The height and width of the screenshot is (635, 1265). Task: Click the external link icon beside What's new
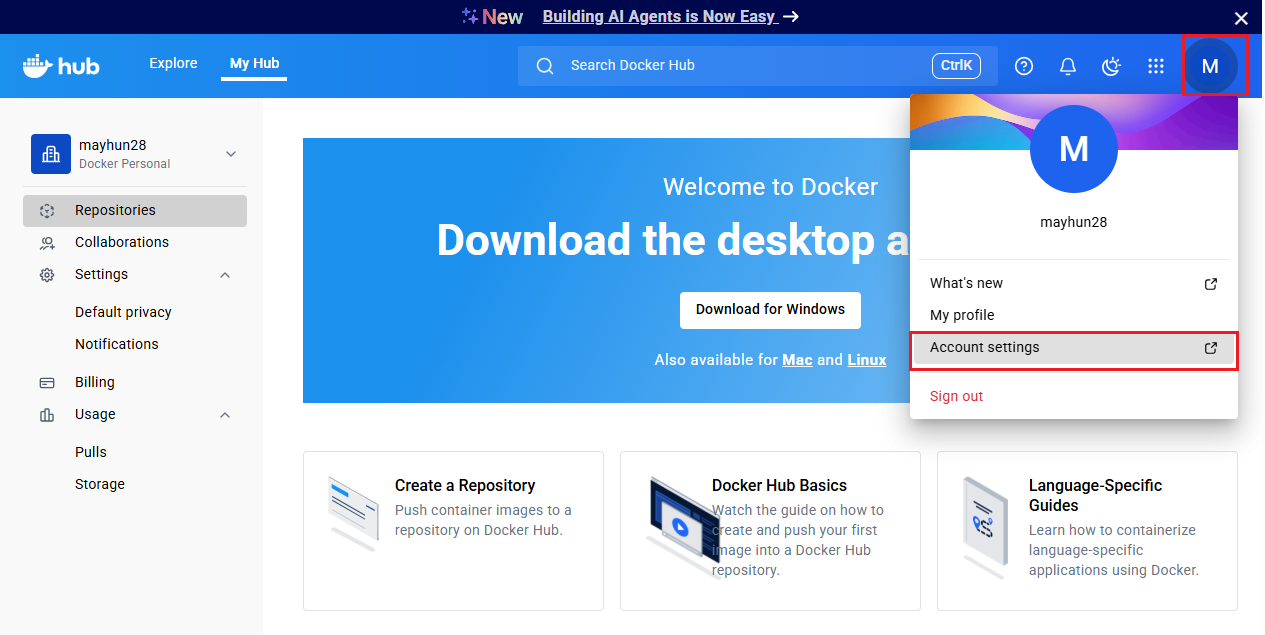[1211, 284]
